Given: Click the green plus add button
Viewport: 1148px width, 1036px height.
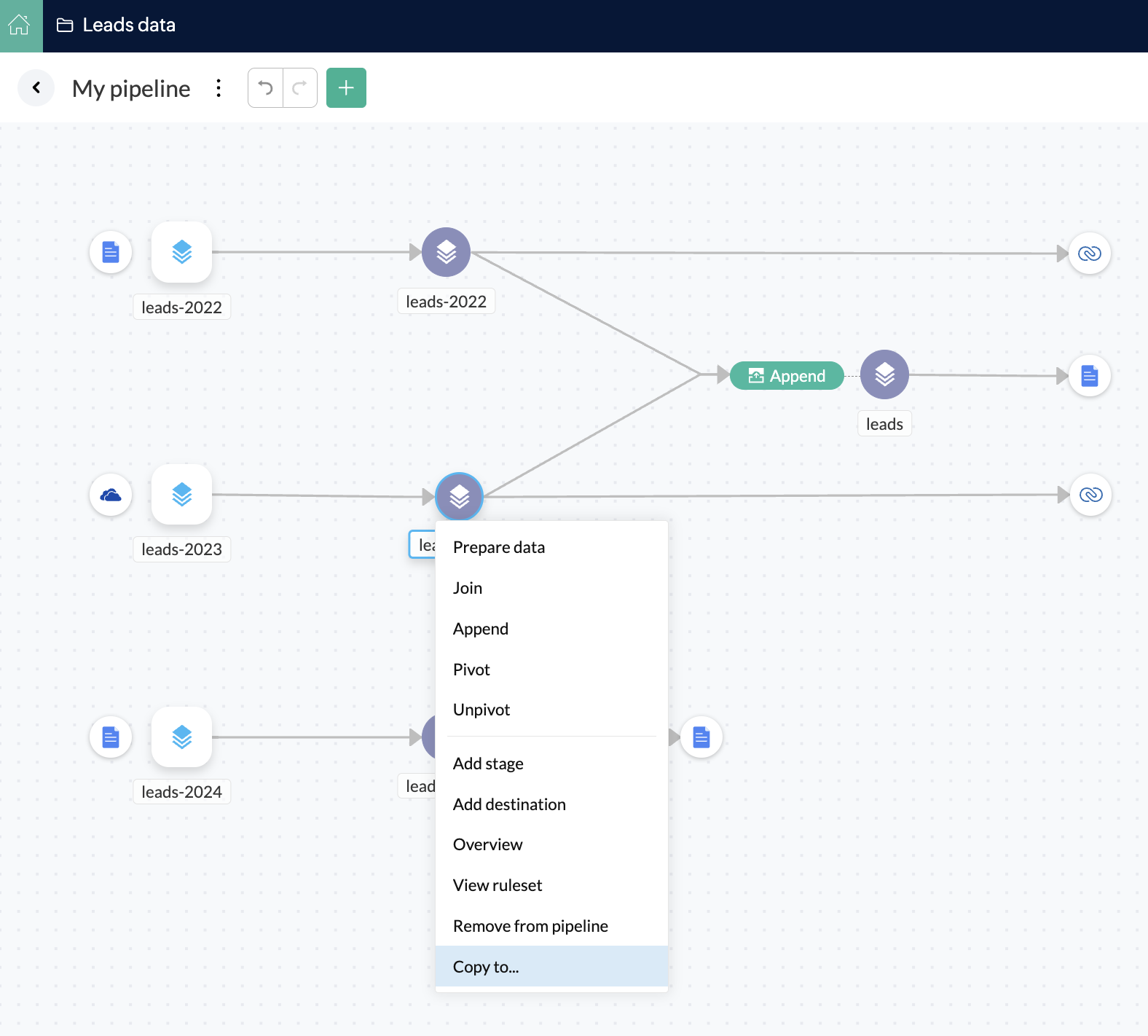Looking at the screenshot, I should pos(346,88).
